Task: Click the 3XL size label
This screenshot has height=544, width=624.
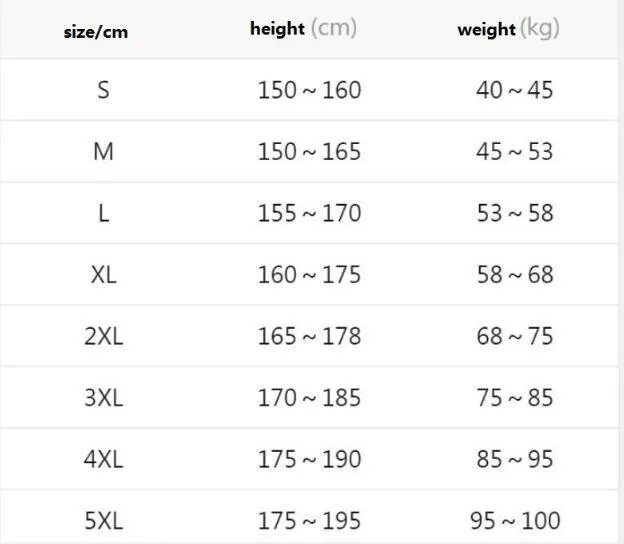Action: 103,398
